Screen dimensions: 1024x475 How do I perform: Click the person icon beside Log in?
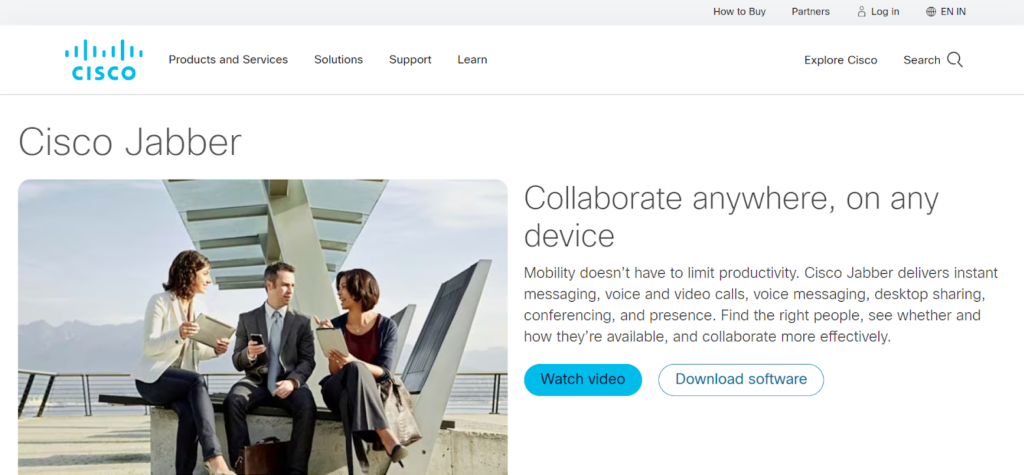[862, 12]
